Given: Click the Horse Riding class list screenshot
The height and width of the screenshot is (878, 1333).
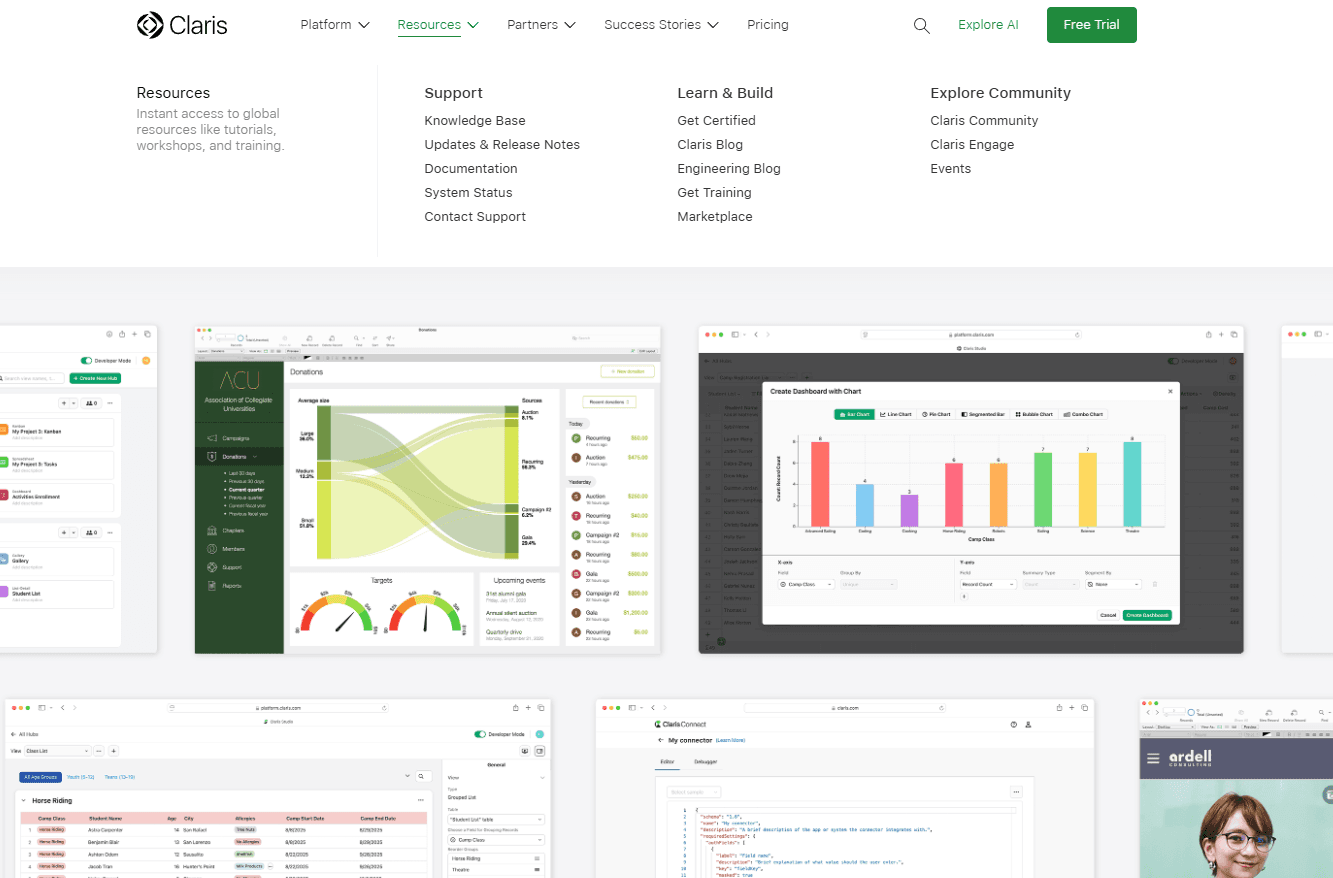Looking at the screenshot, I should (278, 788).
